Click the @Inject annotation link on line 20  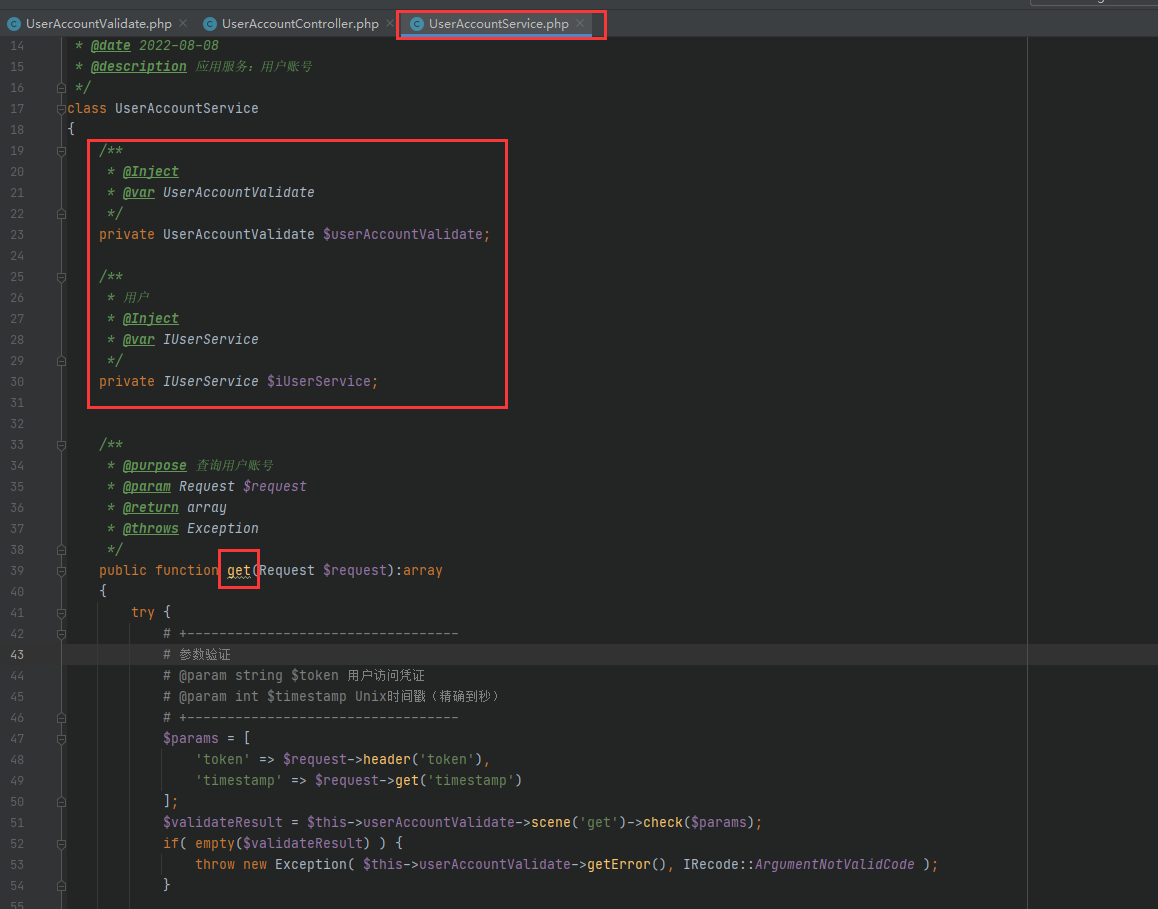pos(151,171)
